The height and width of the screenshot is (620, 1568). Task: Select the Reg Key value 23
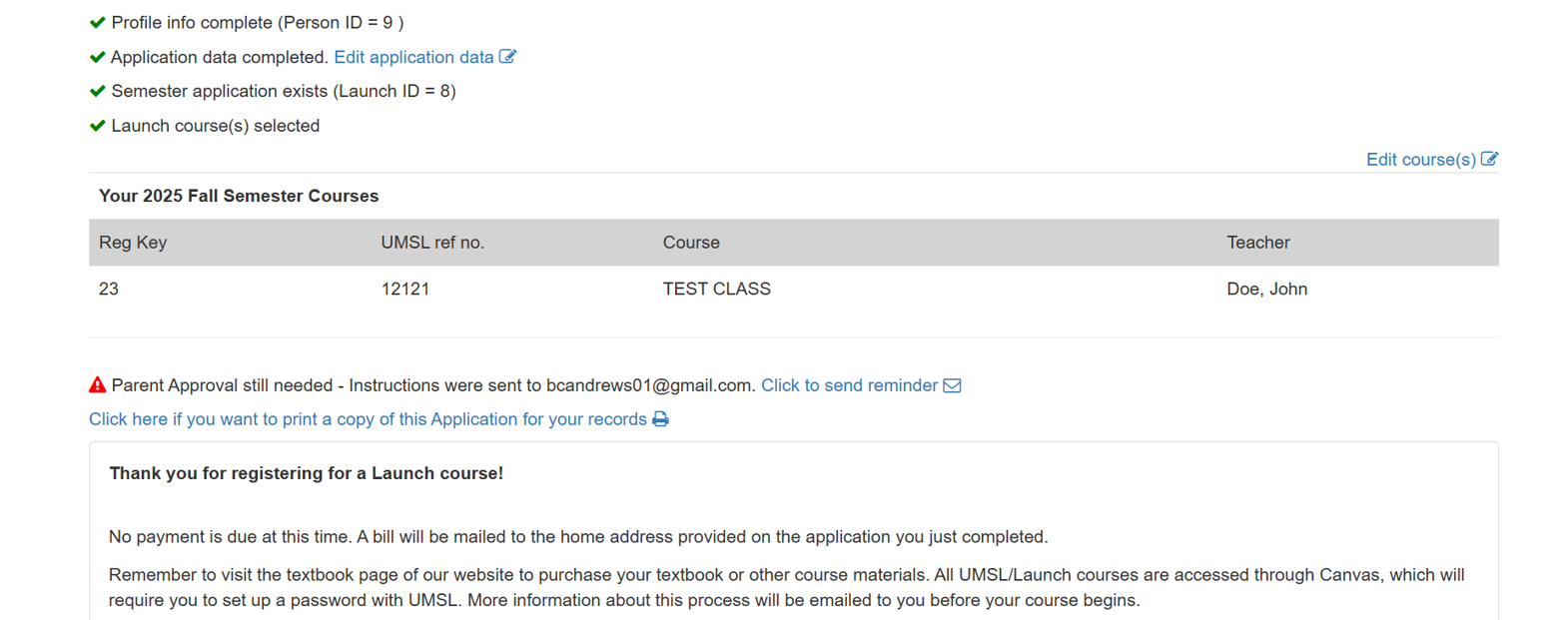pyautogui.click(x=108, y=289)
